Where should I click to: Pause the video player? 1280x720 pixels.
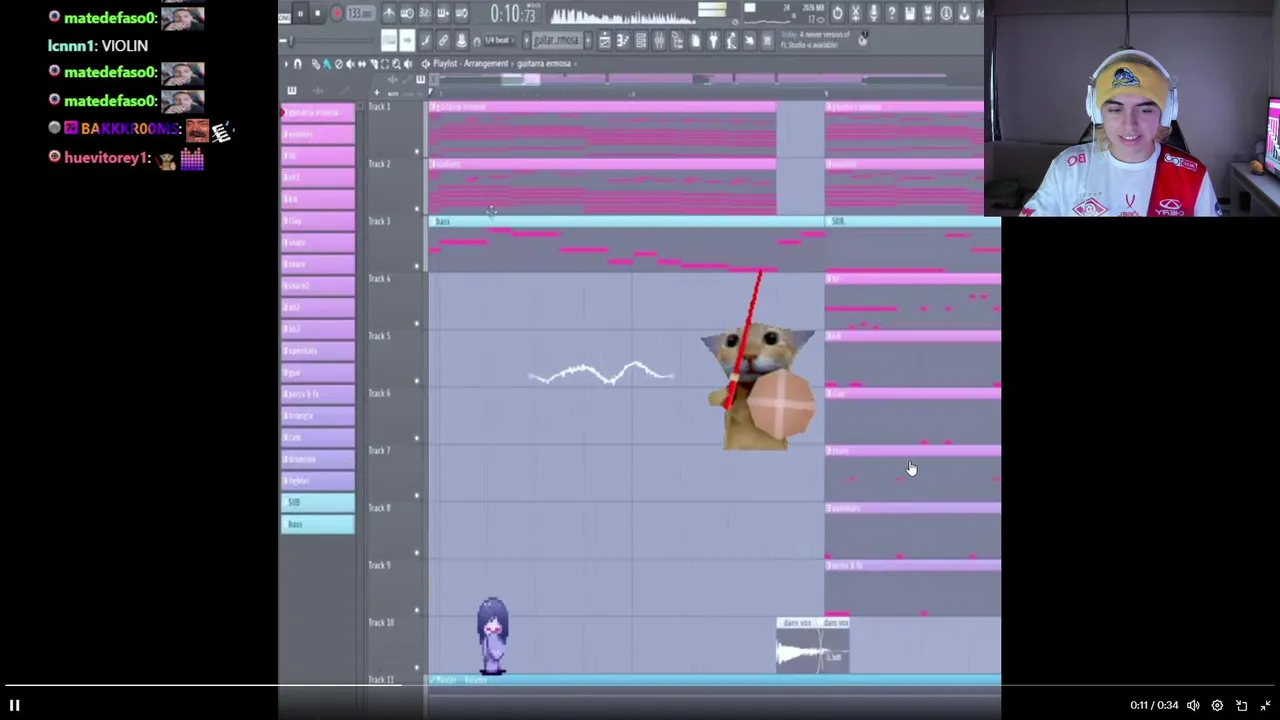tap(15, 705)
